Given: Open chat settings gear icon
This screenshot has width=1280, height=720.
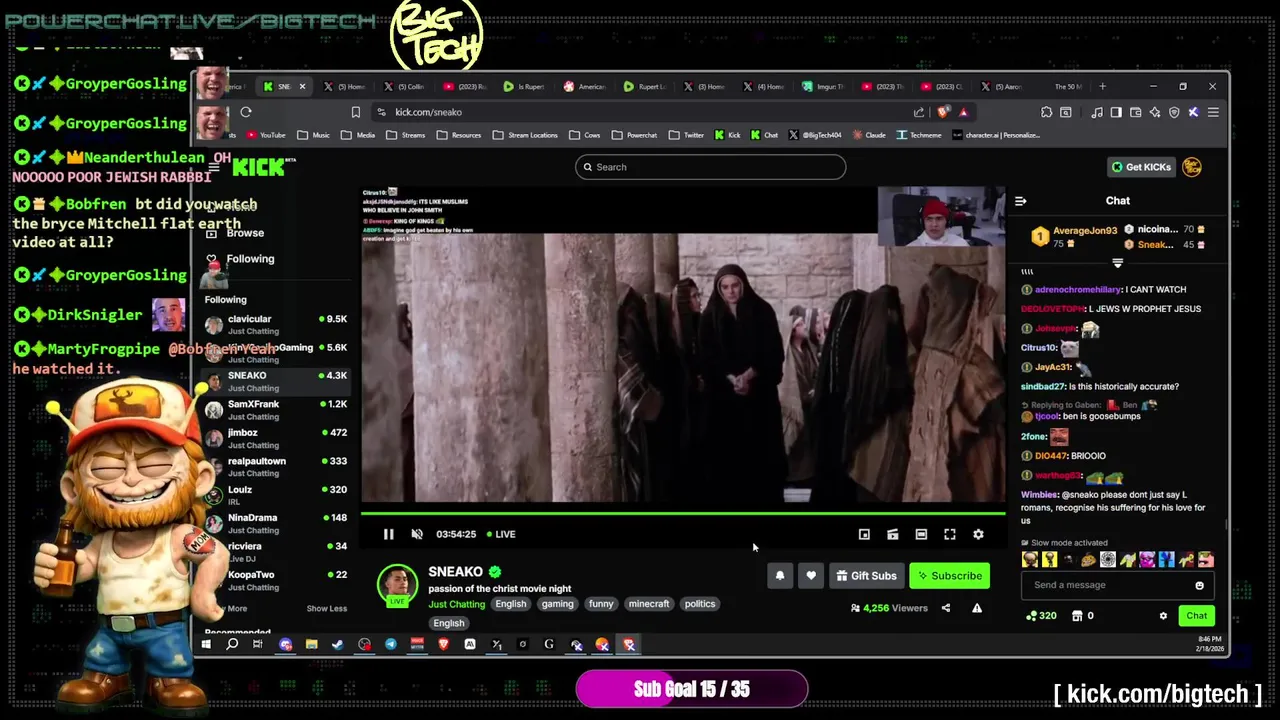Looking at the screenshot, I should tap(1163, 616).
